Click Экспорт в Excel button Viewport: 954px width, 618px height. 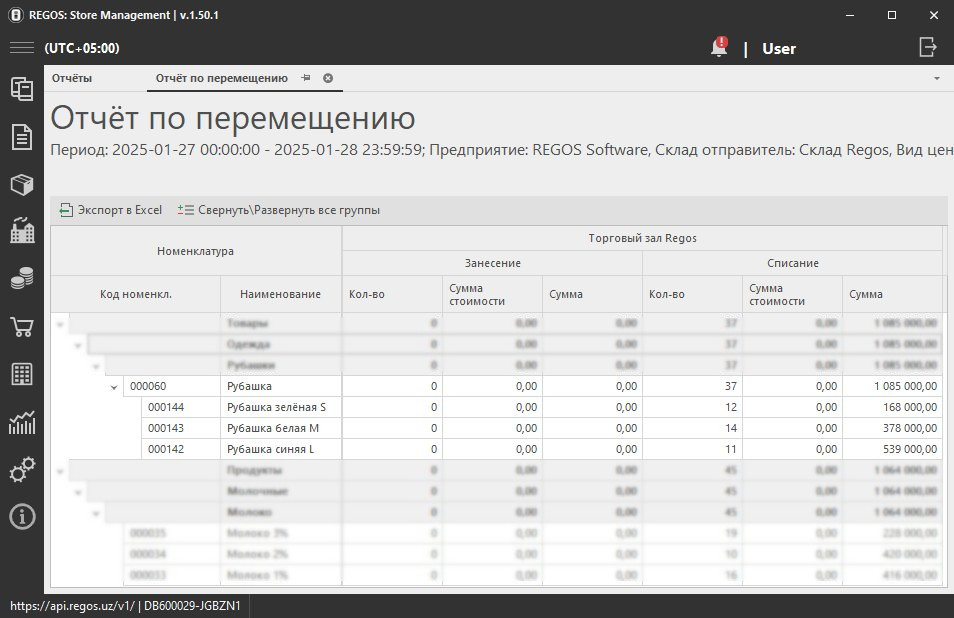click(x=111, y=210)
